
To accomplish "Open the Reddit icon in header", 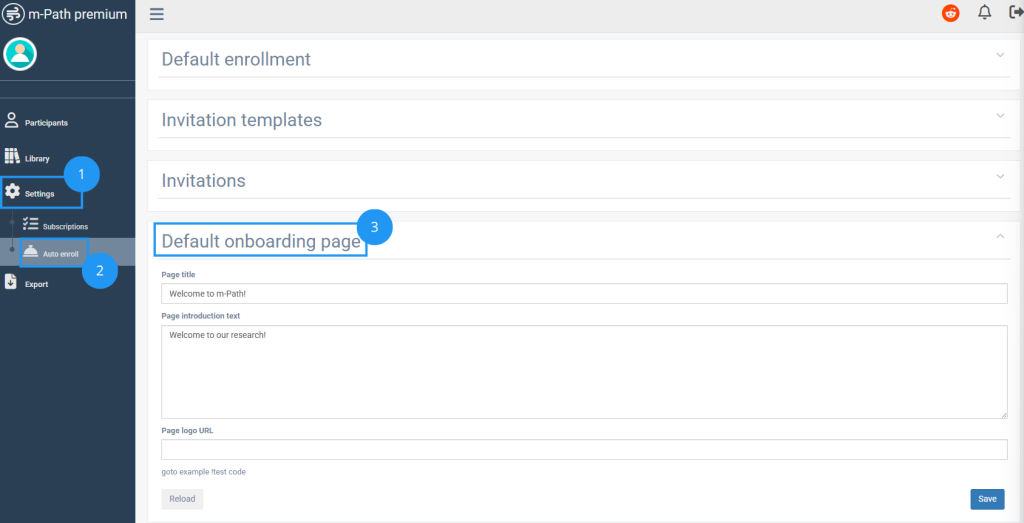I will pos(950,13).
